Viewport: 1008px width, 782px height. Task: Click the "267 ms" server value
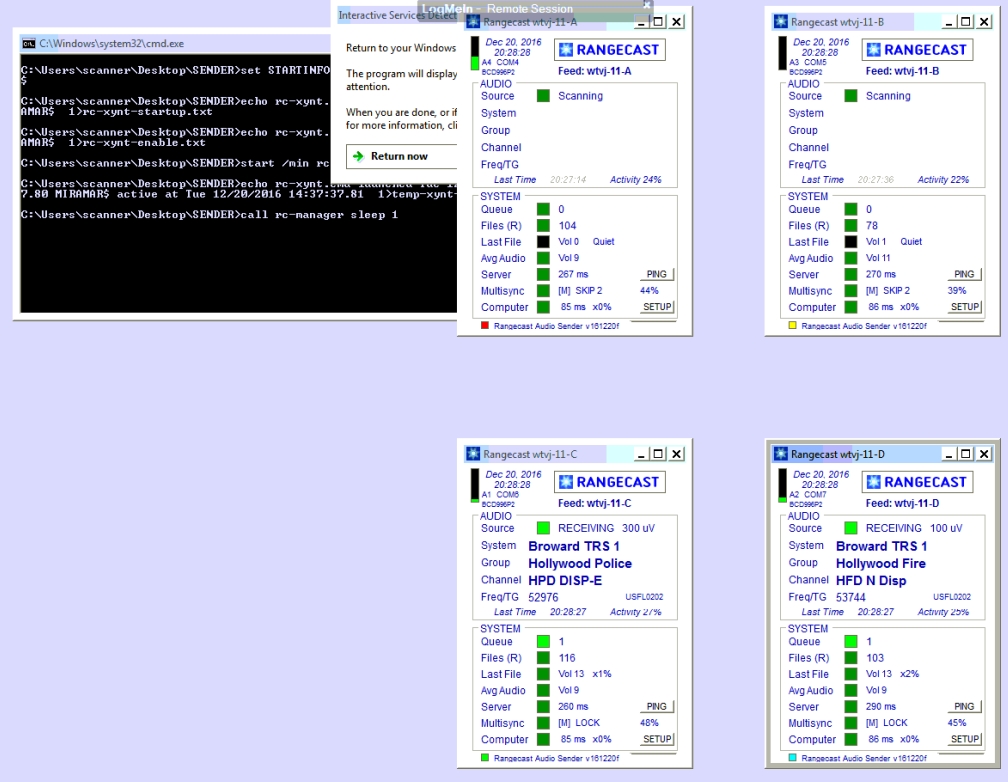tap(573, 275)
